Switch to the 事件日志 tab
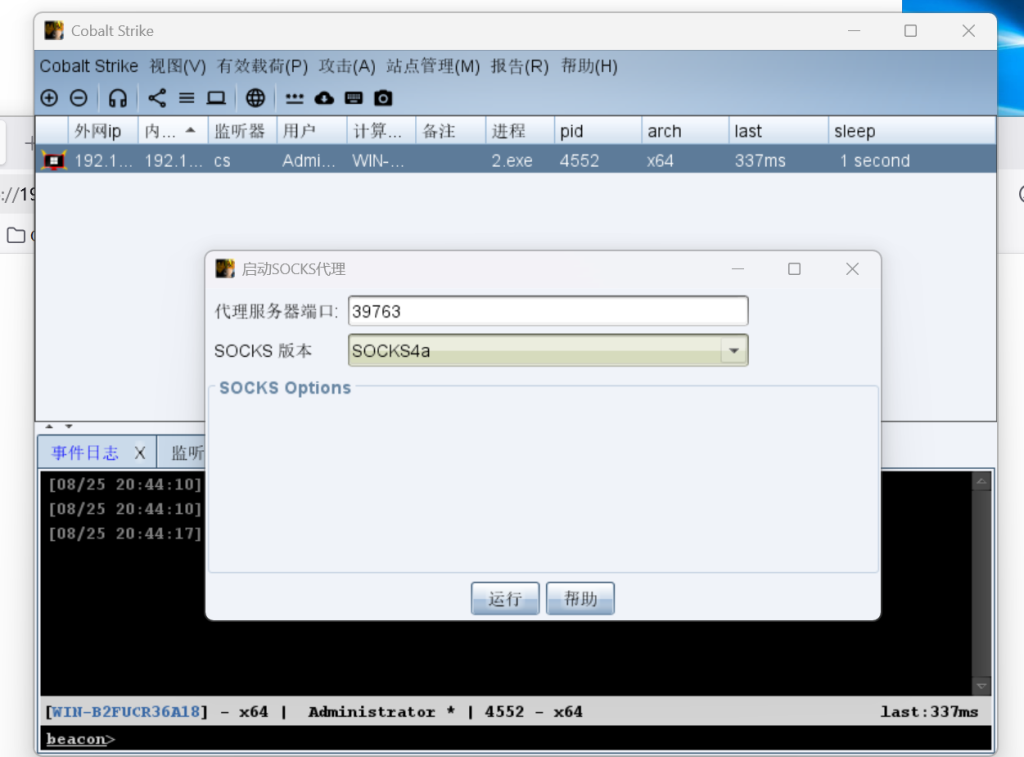 [85, 453]
